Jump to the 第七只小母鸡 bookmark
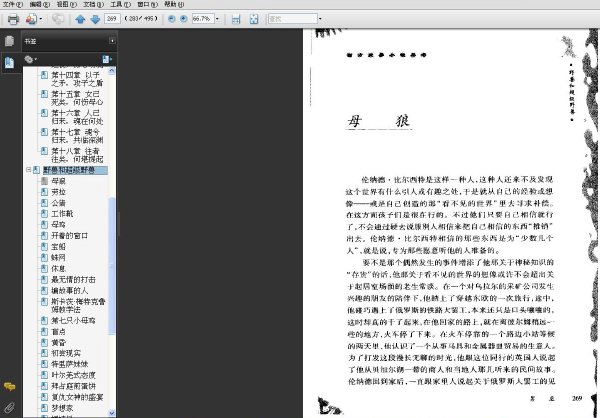The height and width of the screenshot is (418, 600). (x=73, y=320)
